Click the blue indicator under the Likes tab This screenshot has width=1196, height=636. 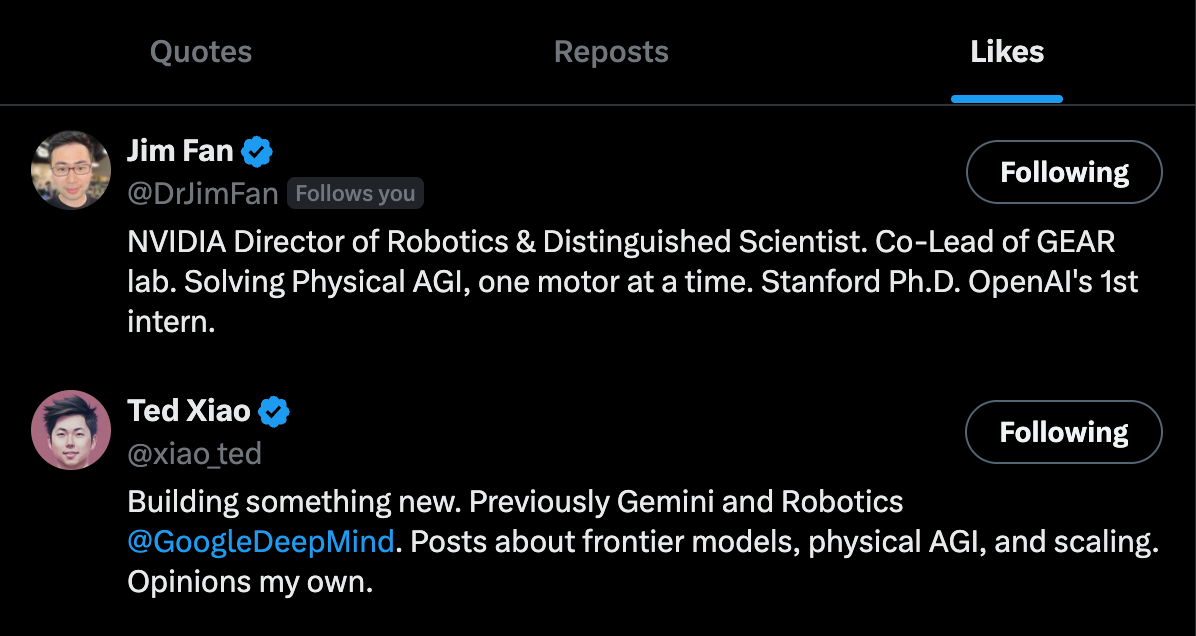coord(1006,99)
